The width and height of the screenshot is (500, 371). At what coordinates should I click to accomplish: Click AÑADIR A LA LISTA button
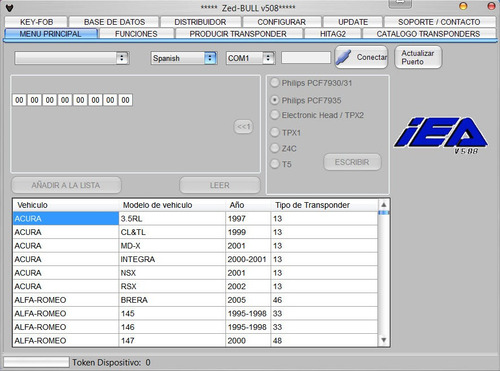[x=66, y=185]
